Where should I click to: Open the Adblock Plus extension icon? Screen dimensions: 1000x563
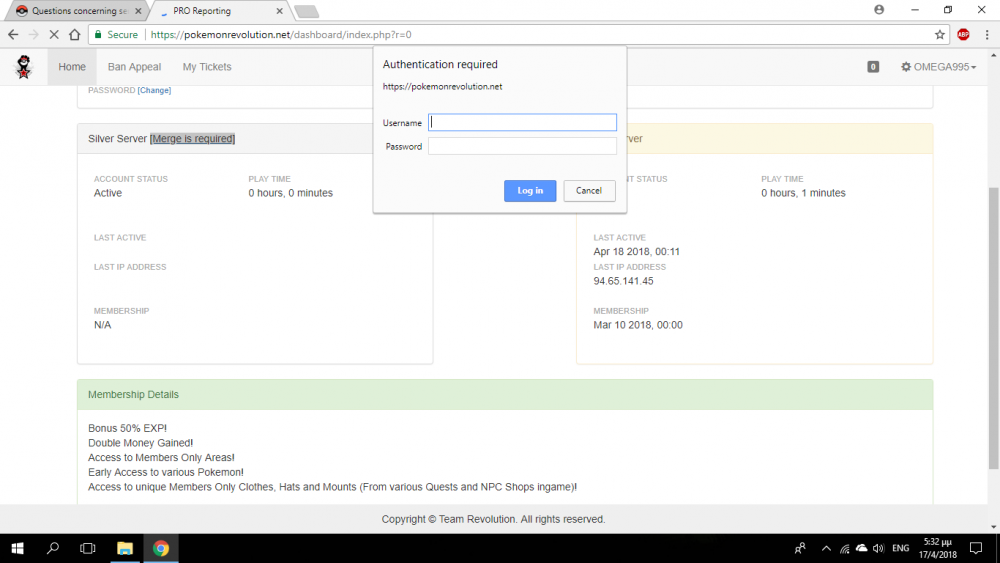[963, 34]
